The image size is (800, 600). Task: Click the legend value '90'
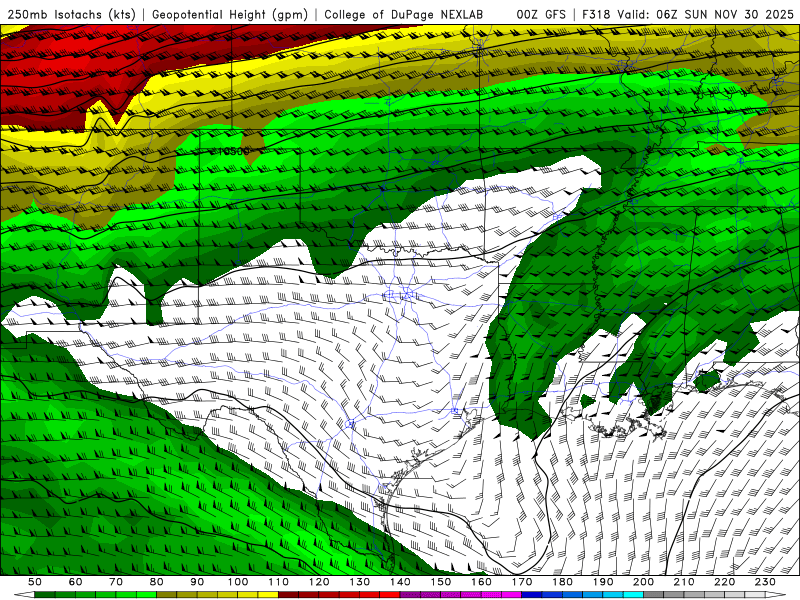(x=197, y=582)
